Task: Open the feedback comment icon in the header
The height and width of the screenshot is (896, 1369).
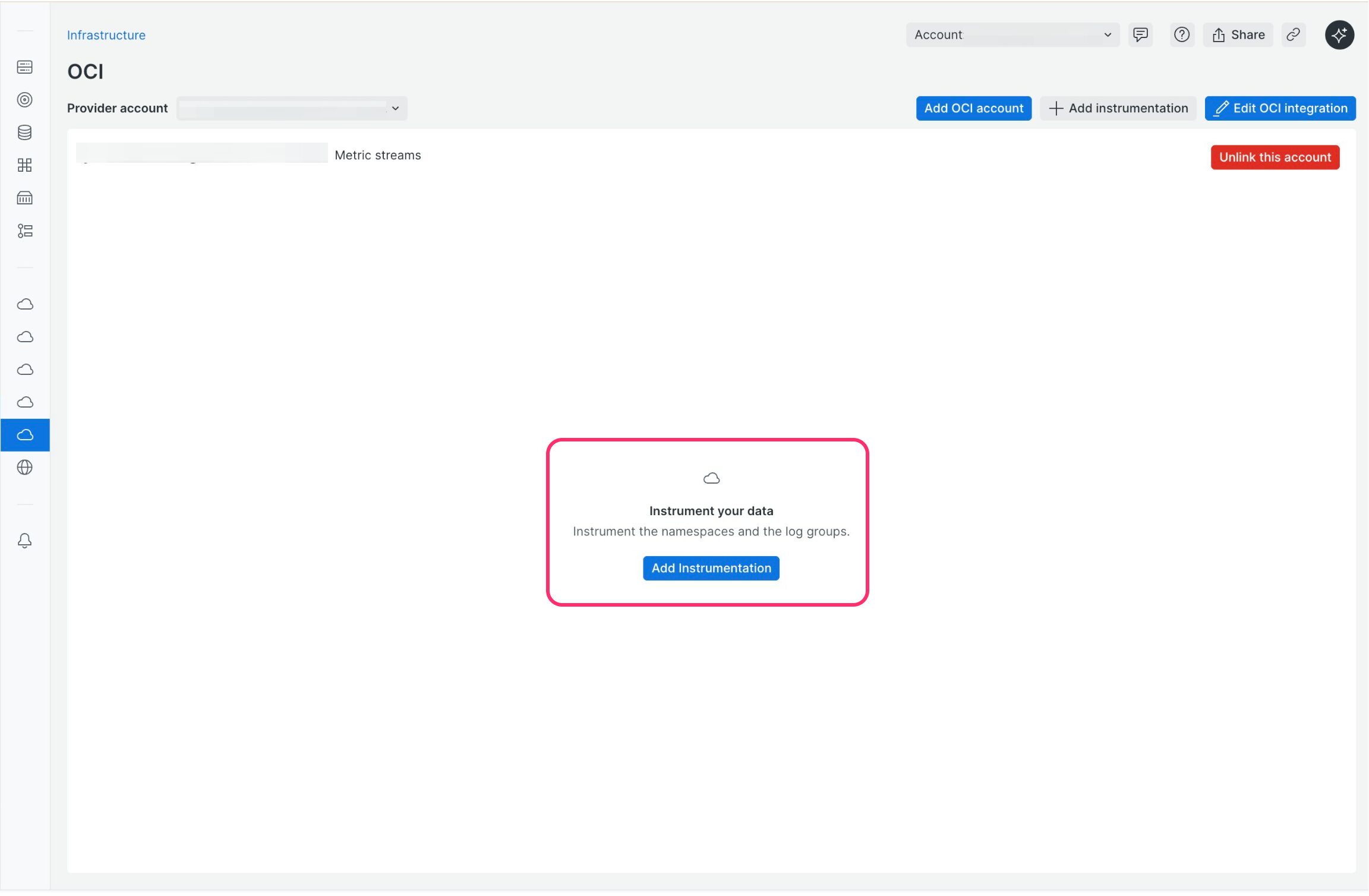Action: pyautogui.click(x=1140, y=34)
